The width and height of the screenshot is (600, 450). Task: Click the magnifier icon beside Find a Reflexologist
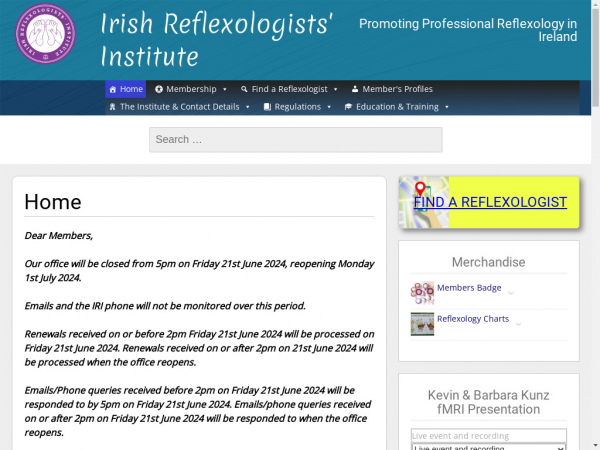click(244, 89)
